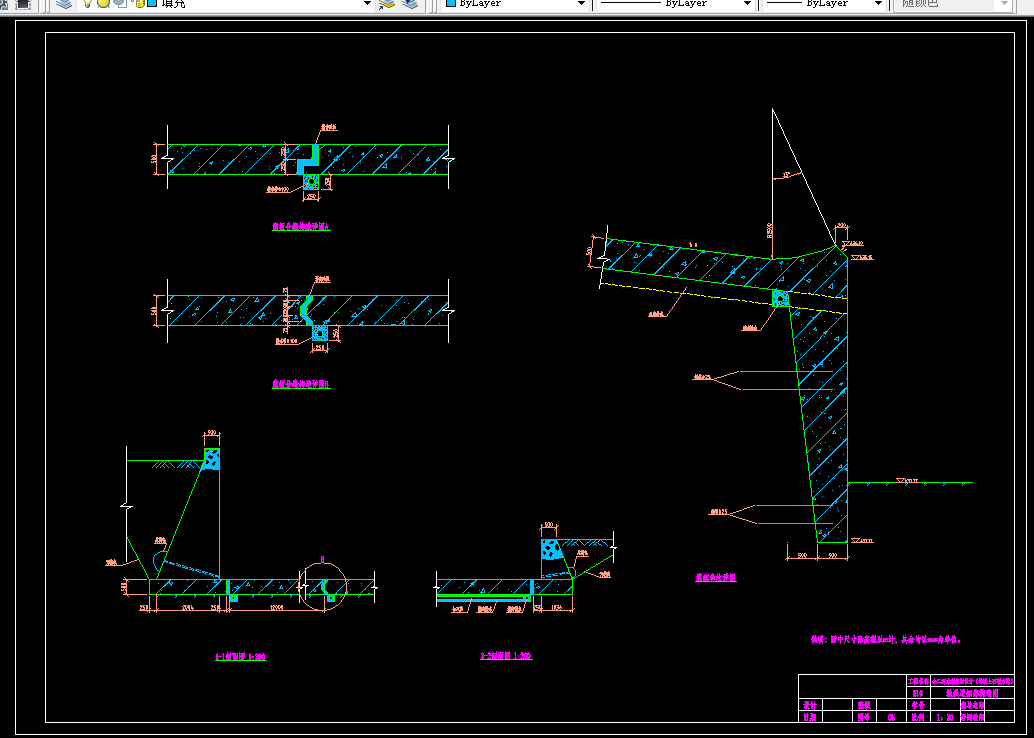Select the '05' drawing number cell
The height and width of the screenshot is (738, 1034).
892,718
